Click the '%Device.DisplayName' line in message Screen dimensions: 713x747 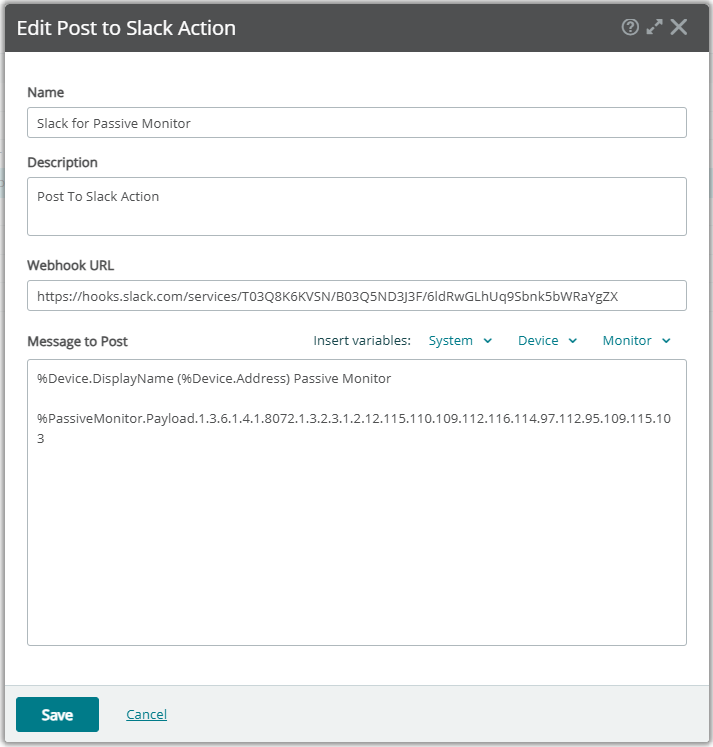(x=214, y=378)
